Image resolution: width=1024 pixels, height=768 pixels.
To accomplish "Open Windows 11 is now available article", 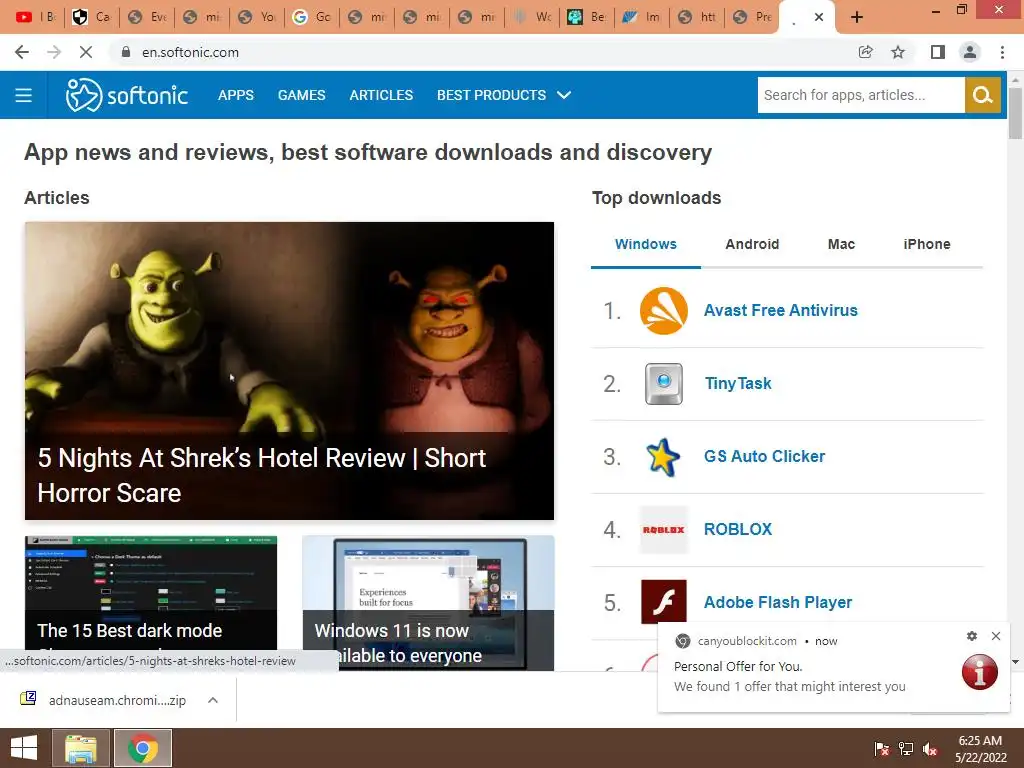I will 428,603.
